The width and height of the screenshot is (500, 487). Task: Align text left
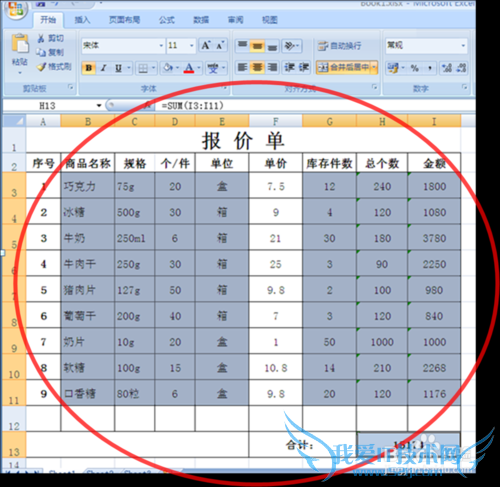(x=242, y=68)
